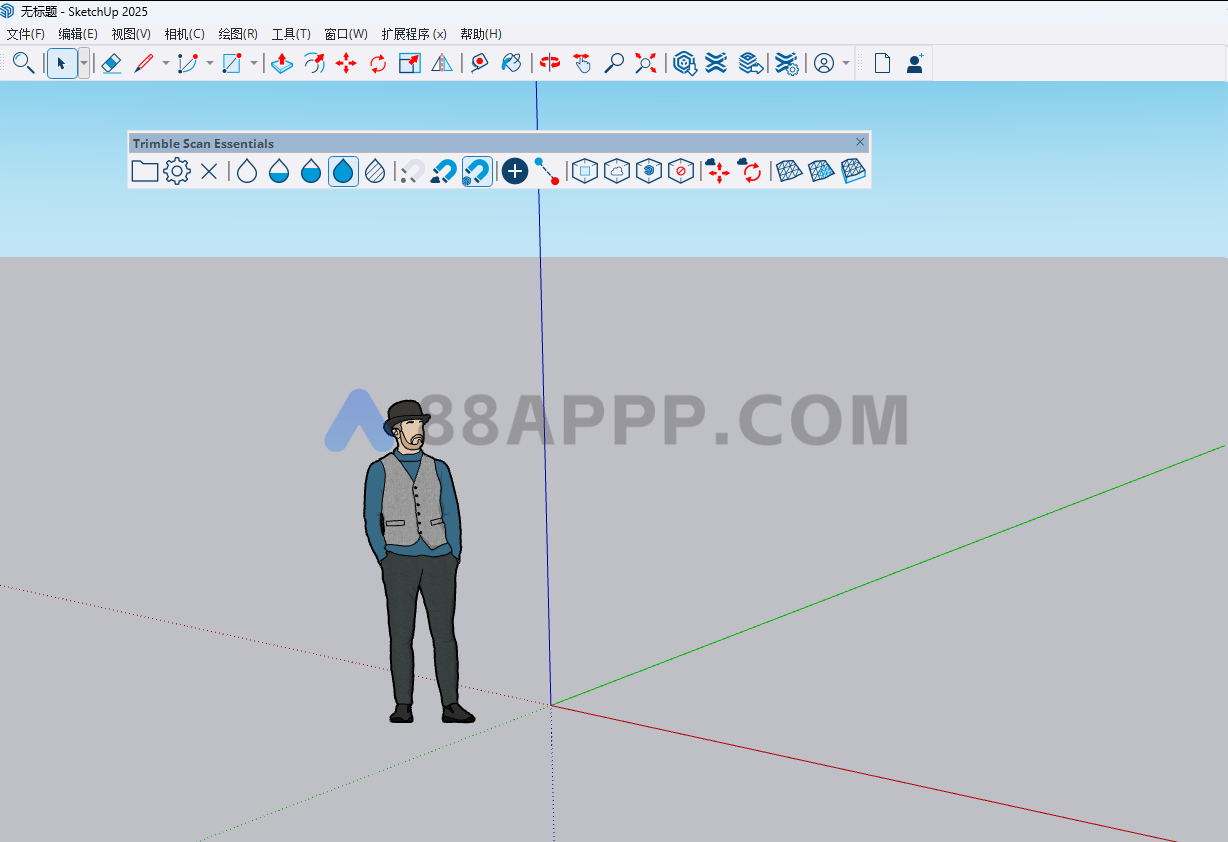Expand the Select tool dropdown arrow
This screenshot has width=1228, height=842.
84,63
